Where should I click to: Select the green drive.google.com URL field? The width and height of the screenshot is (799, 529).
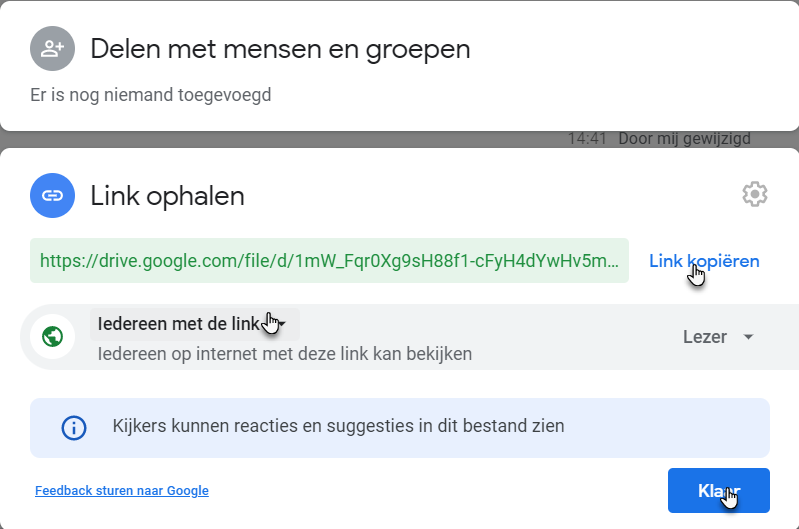[329, 260]
